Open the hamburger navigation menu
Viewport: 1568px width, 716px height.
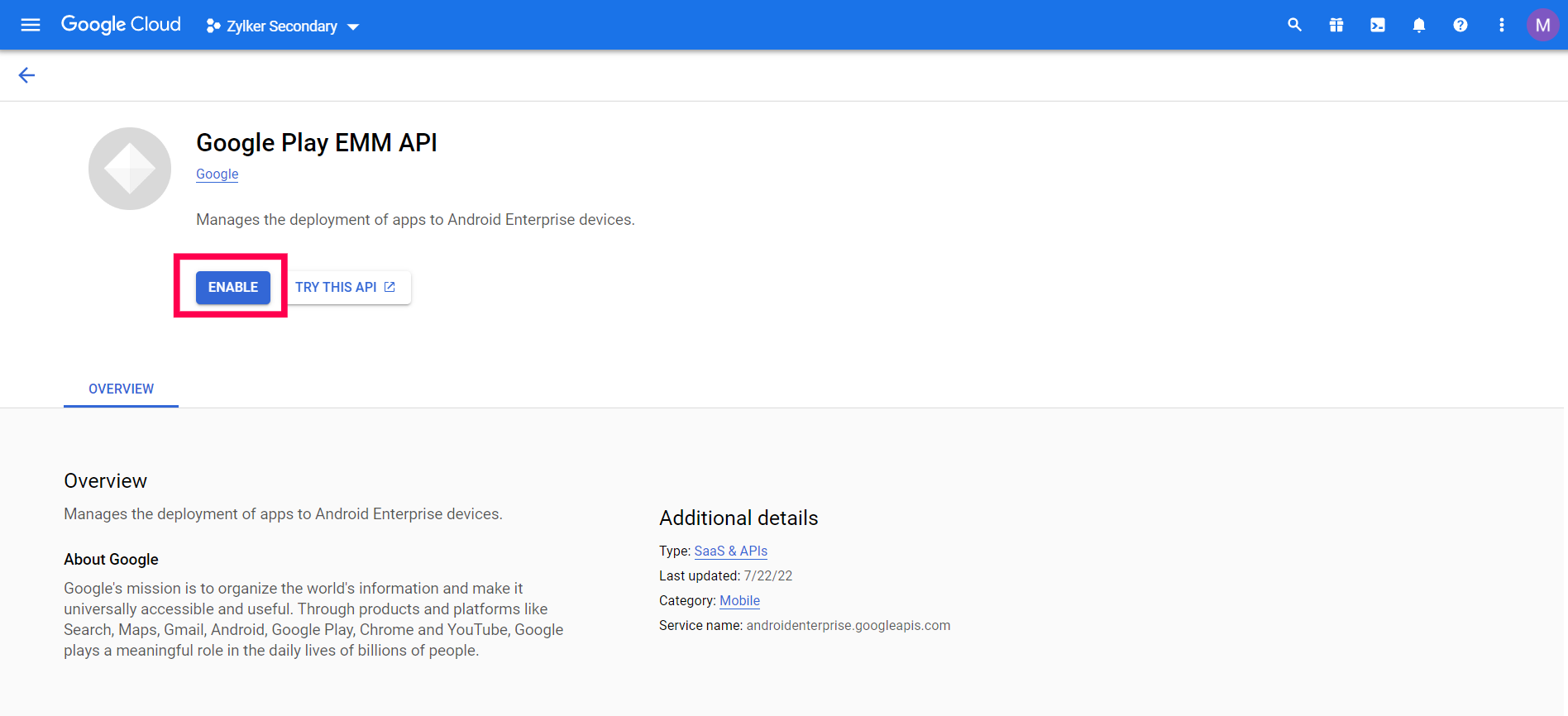[31, 25]
